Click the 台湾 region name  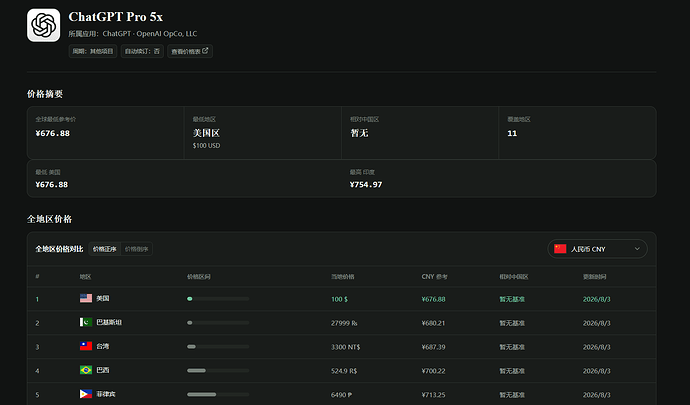coord(103,346)
